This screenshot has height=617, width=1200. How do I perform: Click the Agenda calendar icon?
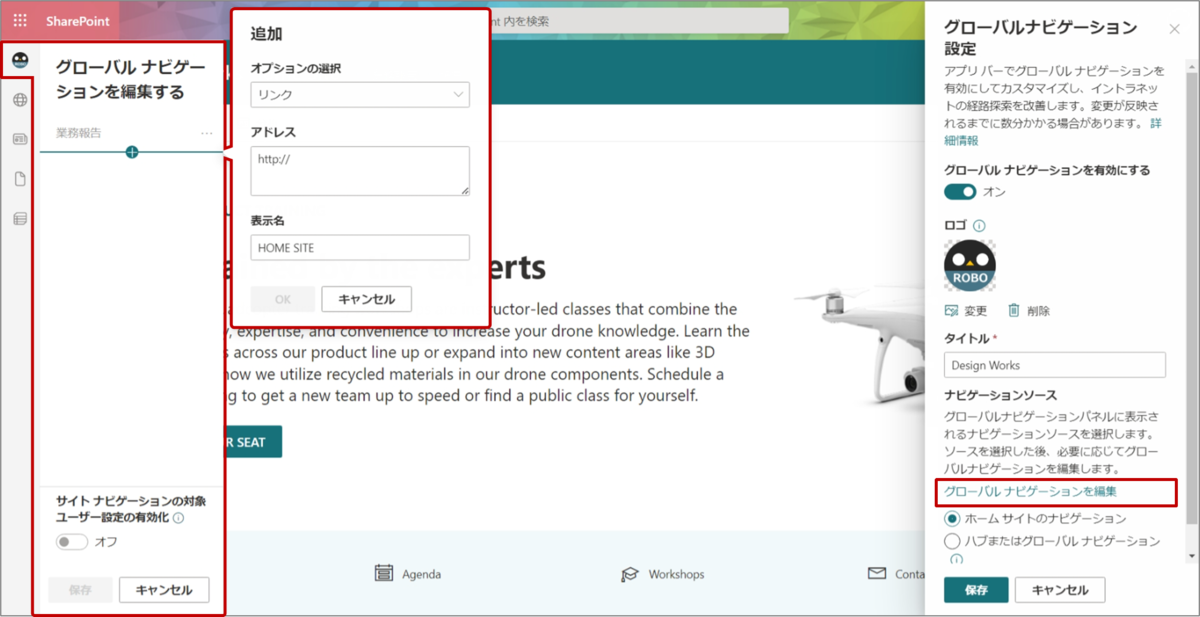tap(383, 573)
